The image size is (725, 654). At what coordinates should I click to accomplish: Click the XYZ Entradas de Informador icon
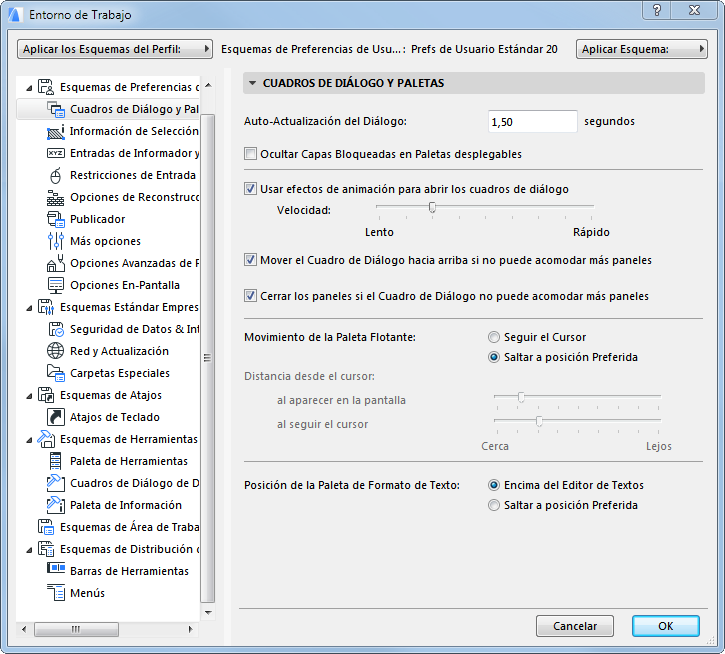56,153
